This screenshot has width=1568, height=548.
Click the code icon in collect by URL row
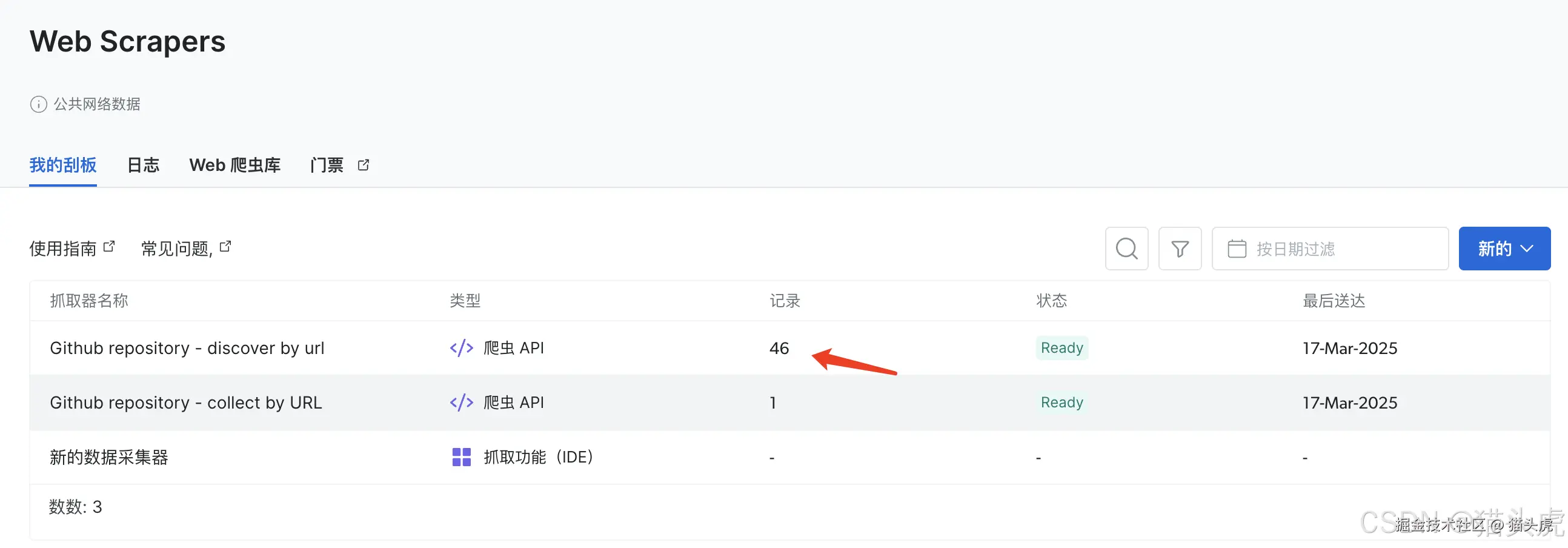pos(462,403)
